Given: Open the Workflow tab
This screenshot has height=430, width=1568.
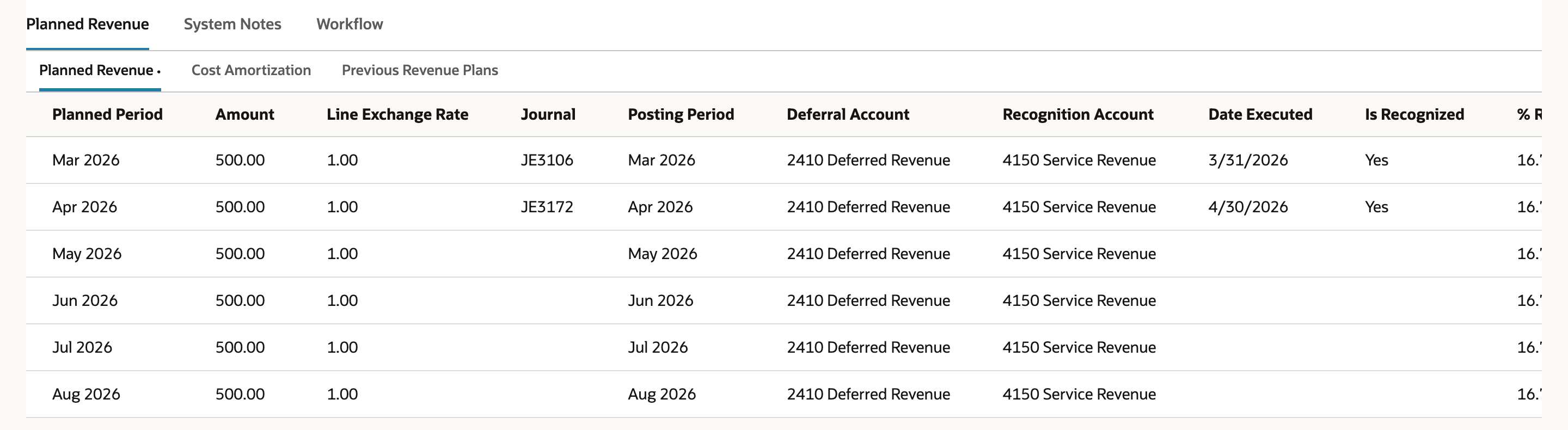Looking at the screenshot, I should [x=350, y=24].
